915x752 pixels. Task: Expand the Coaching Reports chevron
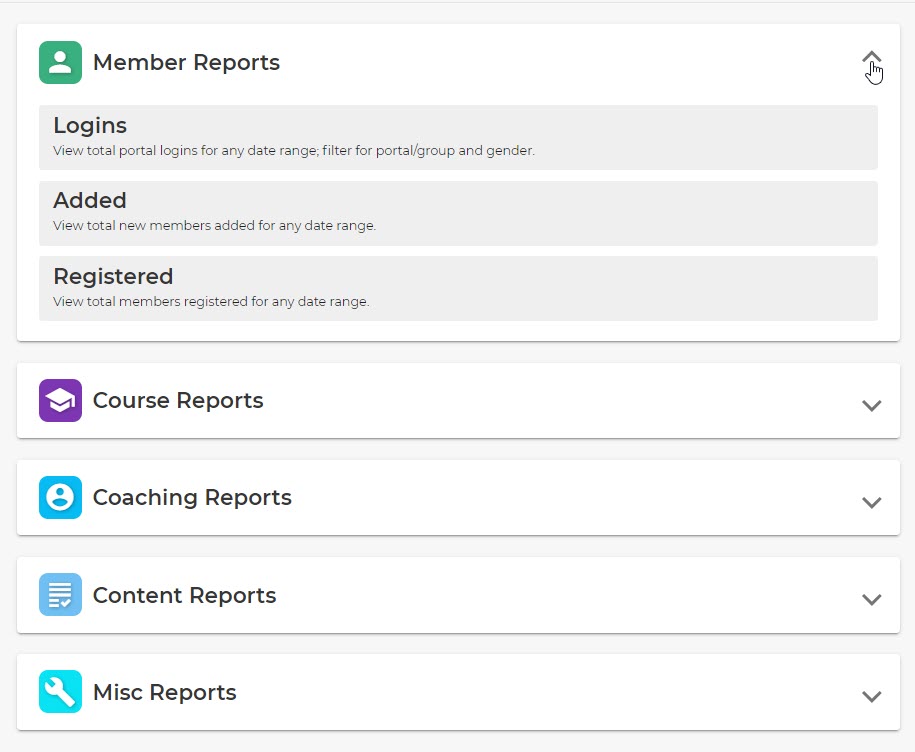click(x=871, y=502)
